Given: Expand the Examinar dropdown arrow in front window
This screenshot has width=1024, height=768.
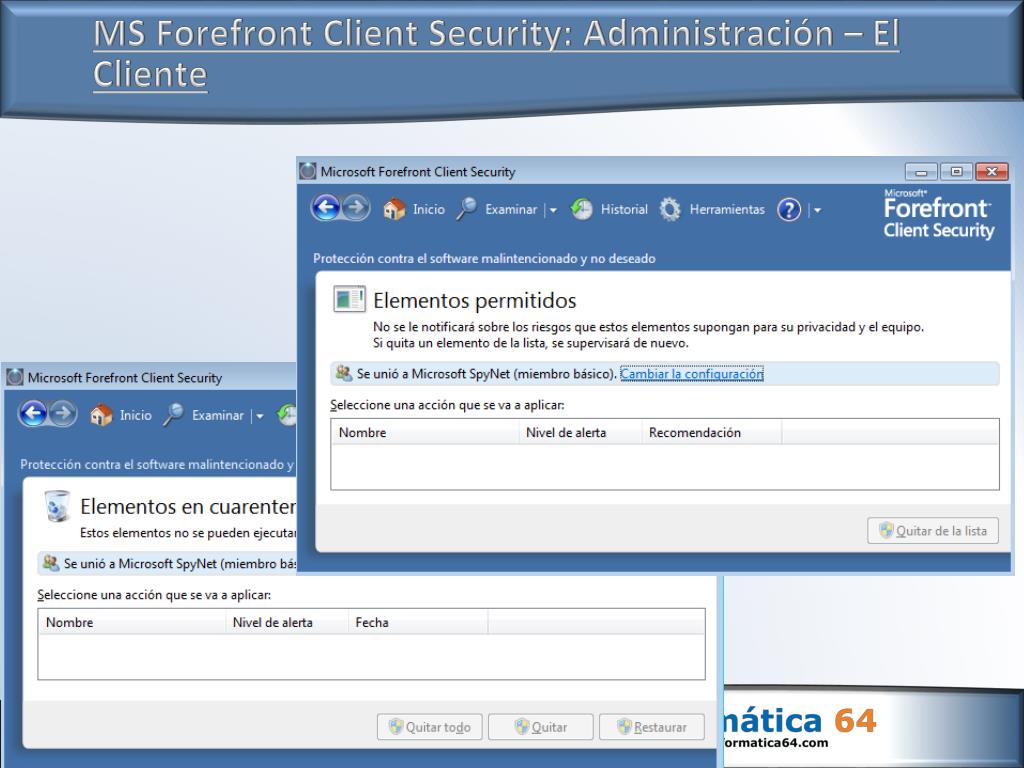Looking at the screenshot, I should tap(553, 210).
